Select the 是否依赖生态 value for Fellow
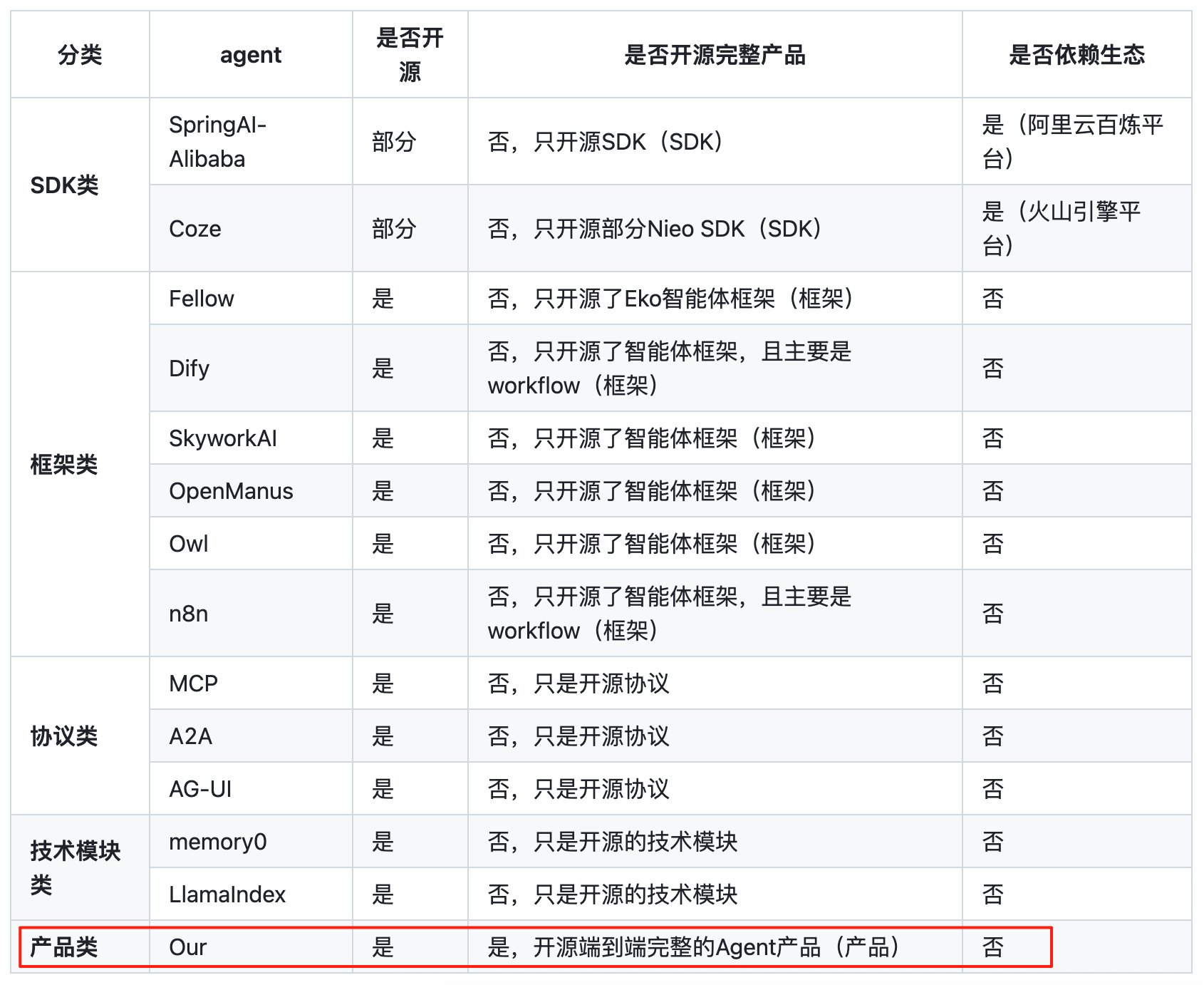Screen dimensions: 1204x985 (993, 299)
